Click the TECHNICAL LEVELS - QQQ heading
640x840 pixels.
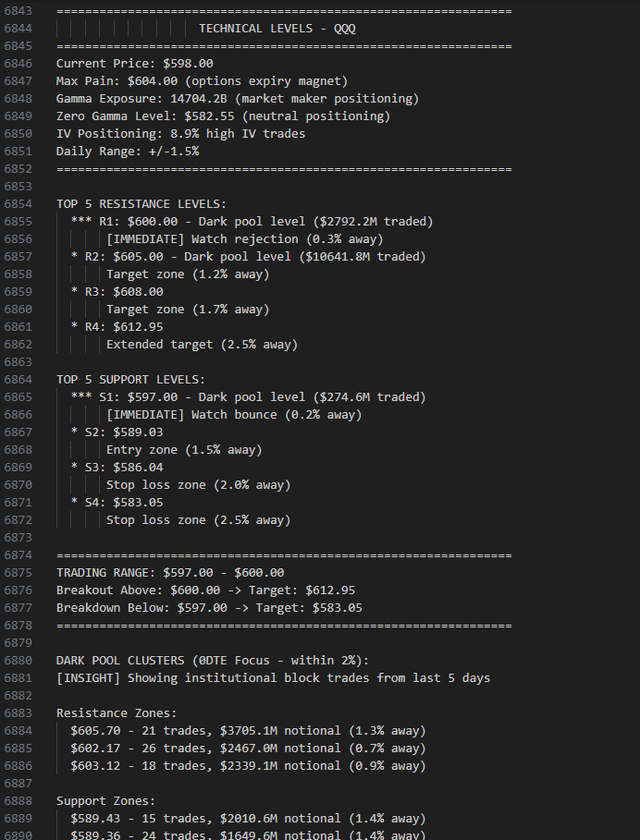(277, 28)
